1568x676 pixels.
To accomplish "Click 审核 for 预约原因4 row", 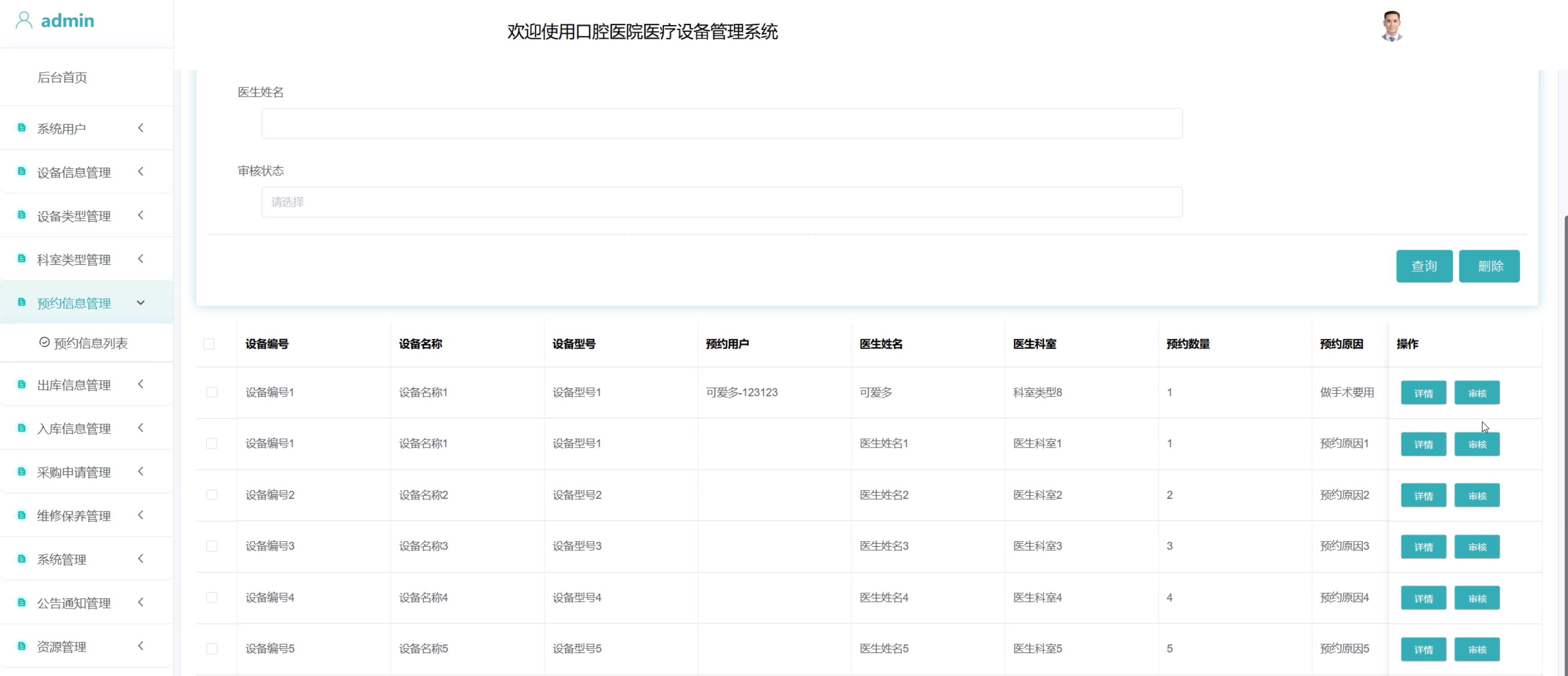I will point(1477,598).
